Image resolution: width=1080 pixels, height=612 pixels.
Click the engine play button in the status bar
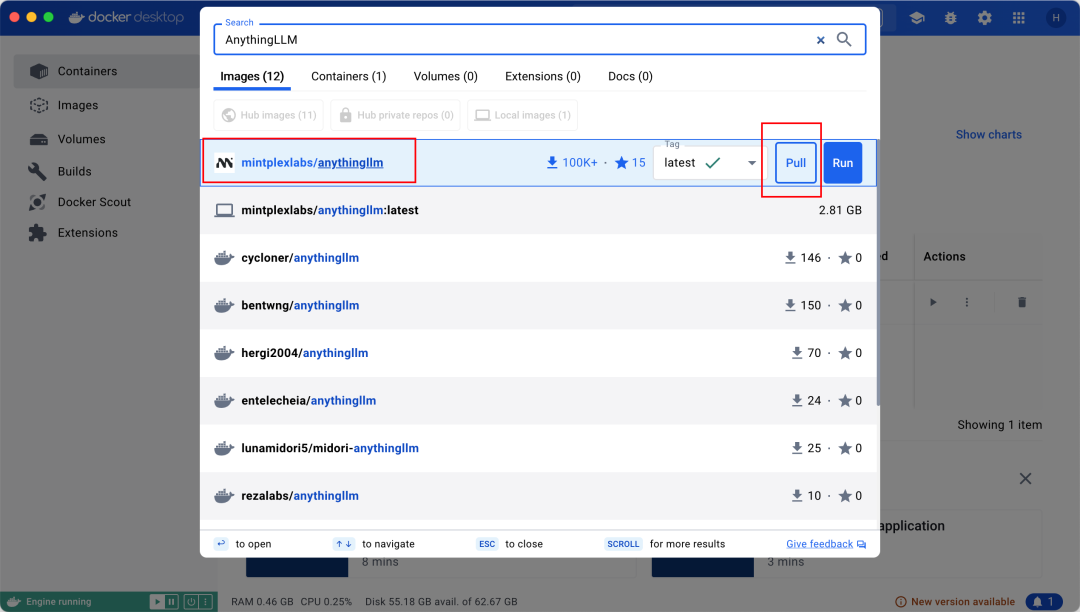(157, 602)
